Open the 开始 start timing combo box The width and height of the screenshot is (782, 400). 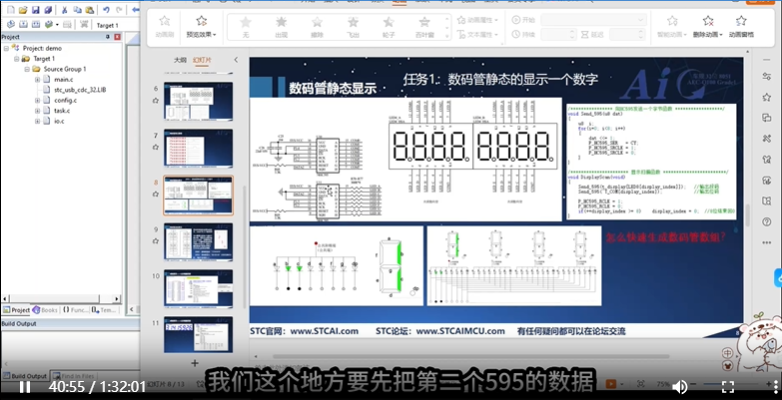tap(593, 20)
